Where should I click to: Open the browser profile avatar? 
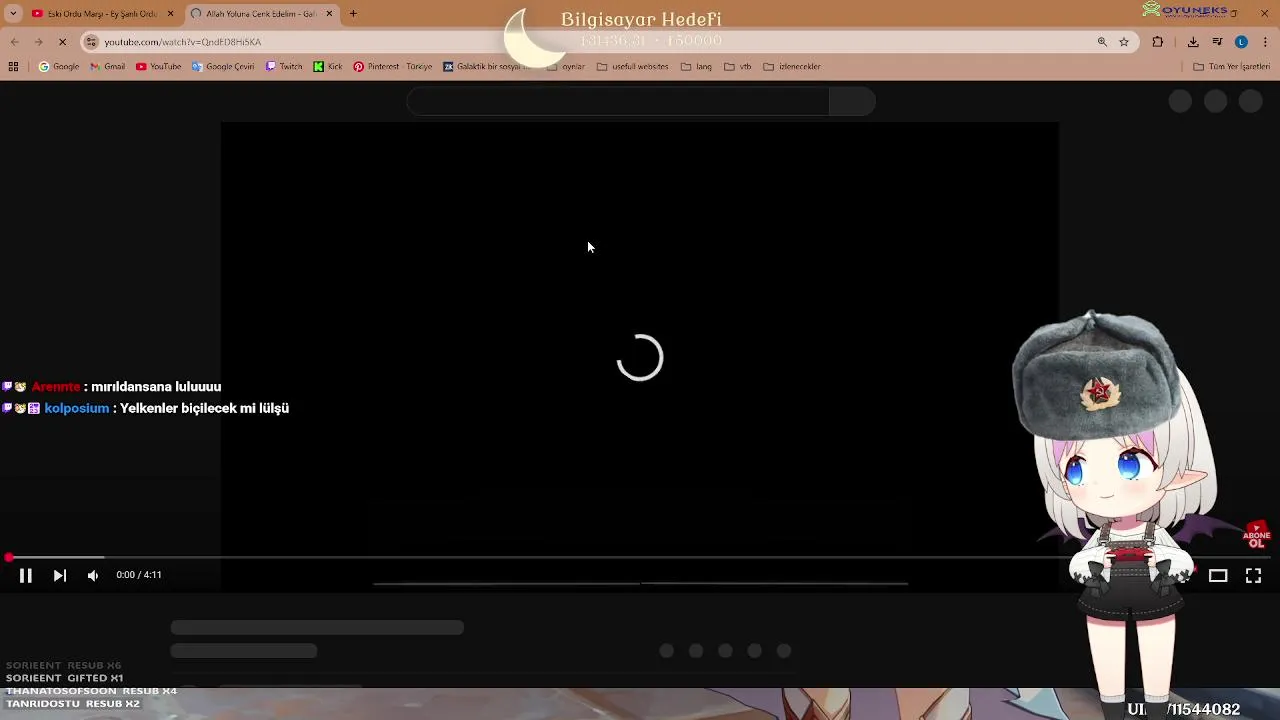click(1241, 42)
